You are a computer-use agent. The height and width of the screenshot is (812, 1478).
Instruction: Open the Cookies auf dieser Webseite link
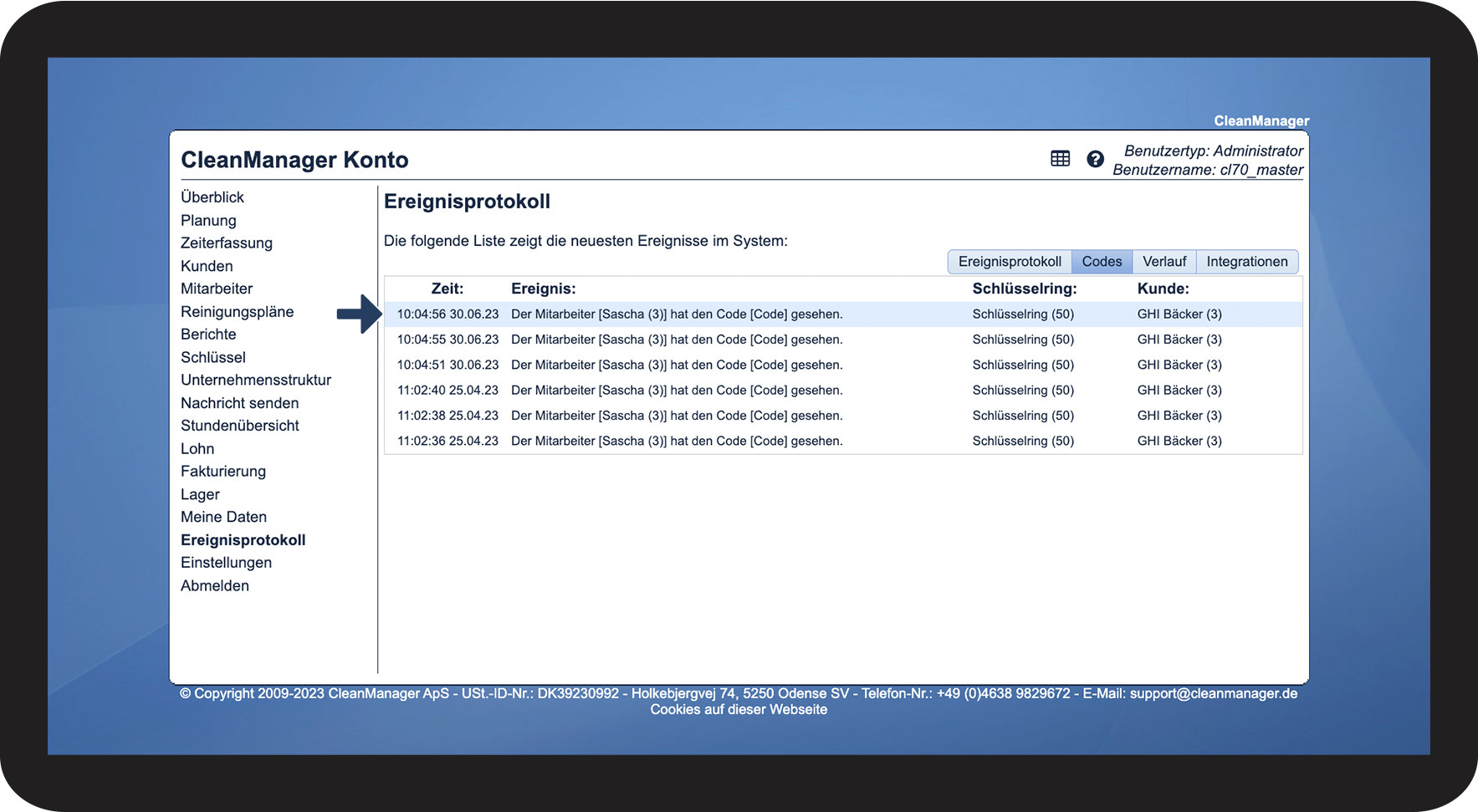pos(739,710)
